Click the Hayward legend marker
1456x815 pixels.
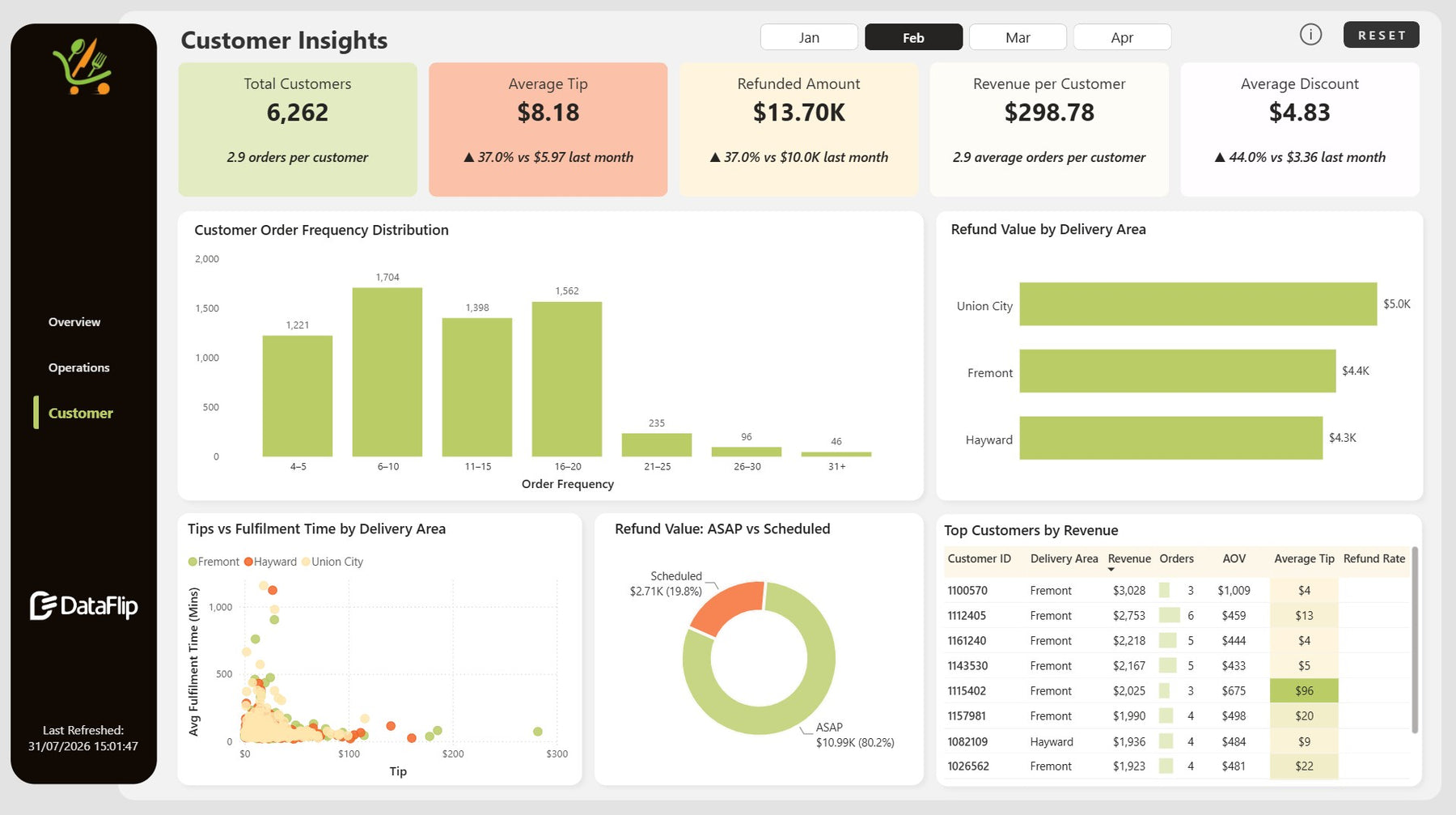(248, 562)
